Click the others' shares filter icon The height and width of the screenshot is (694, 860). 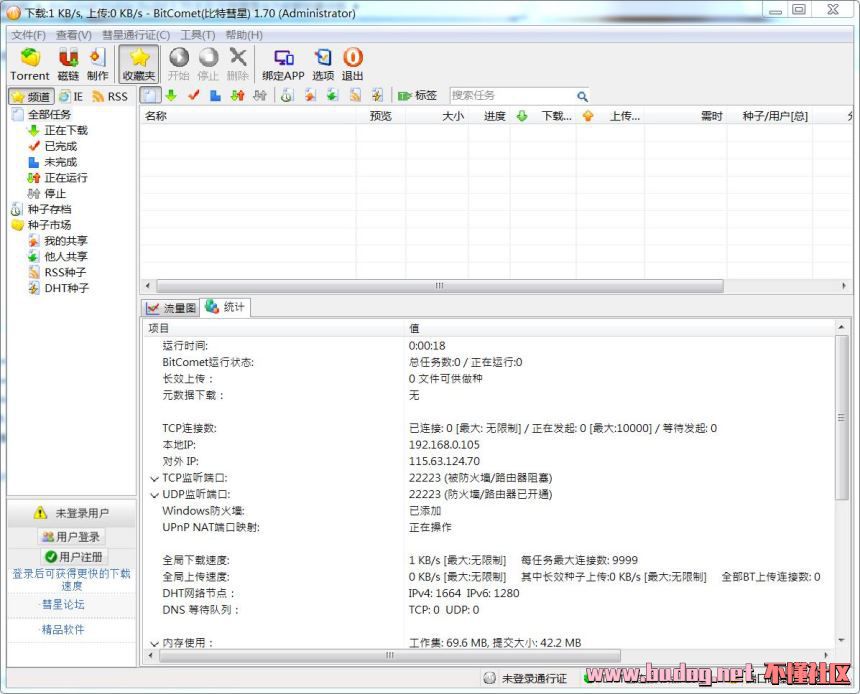(332, 95)
